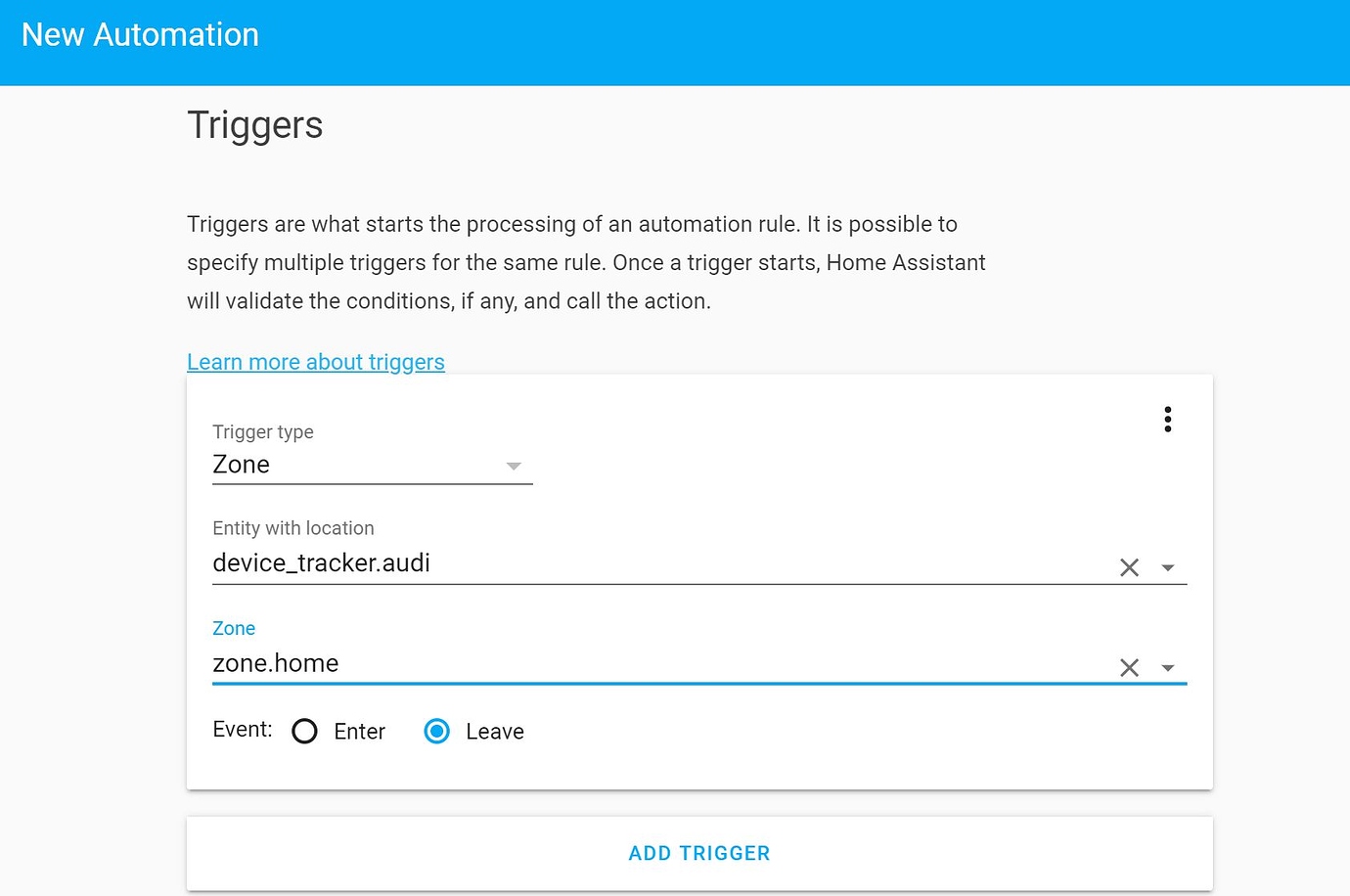The image size is (1350, 896).
Task: Click the Zone trigger type value
Action: (x=241, y=465)
